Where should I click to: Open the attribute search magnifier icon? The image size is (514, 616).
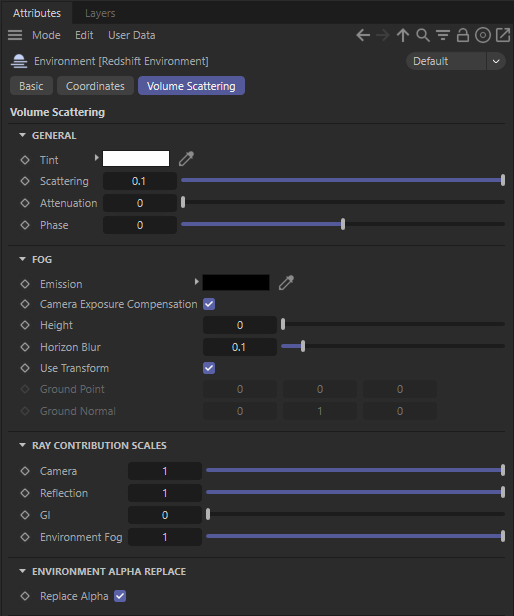pos(423,35)
